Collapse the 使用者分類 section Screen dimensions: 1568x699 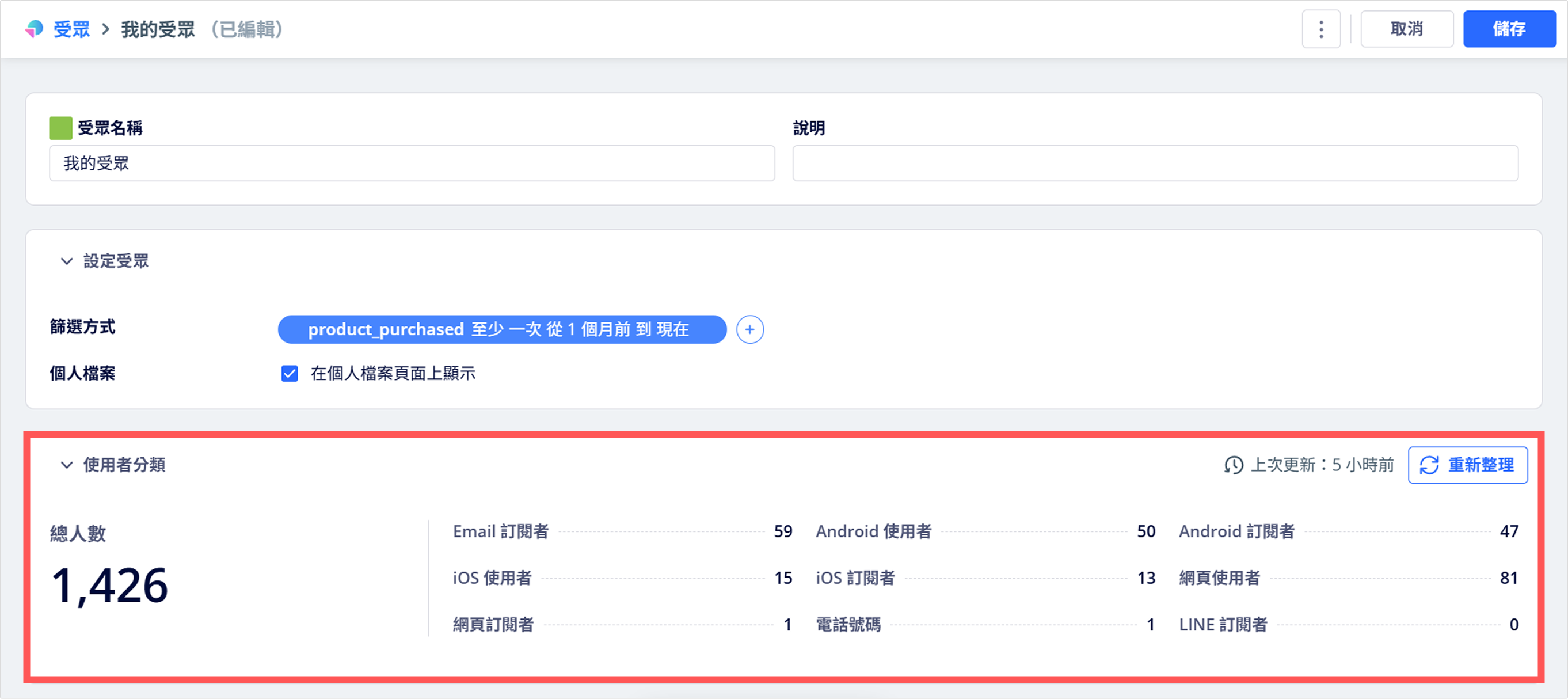[66, 465]
